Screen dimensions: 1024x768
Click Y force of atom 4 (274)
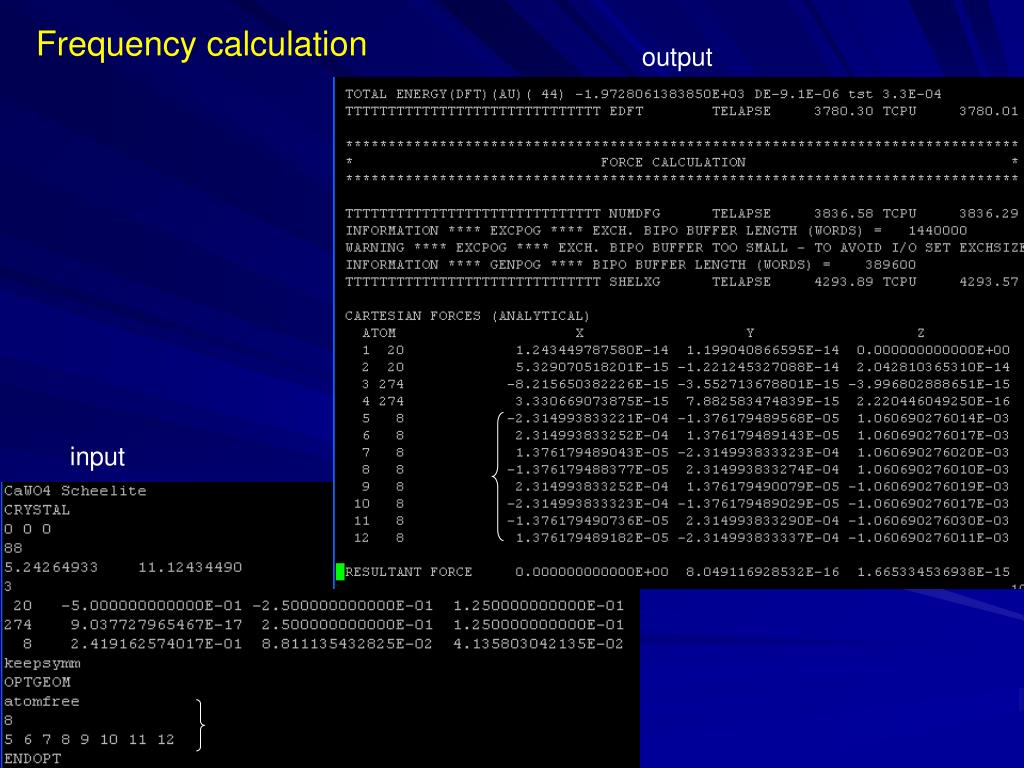(x=762, y=401)
